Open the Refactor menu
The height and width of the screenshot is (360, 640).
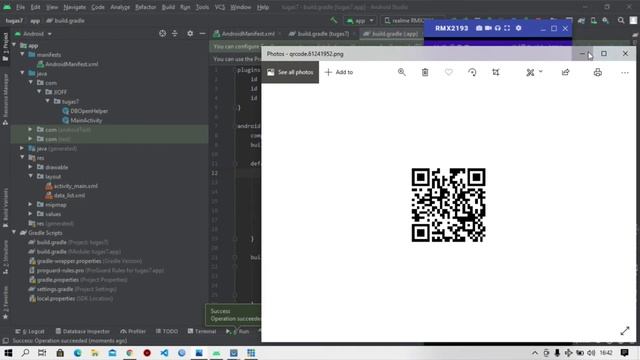click(146, 7)
